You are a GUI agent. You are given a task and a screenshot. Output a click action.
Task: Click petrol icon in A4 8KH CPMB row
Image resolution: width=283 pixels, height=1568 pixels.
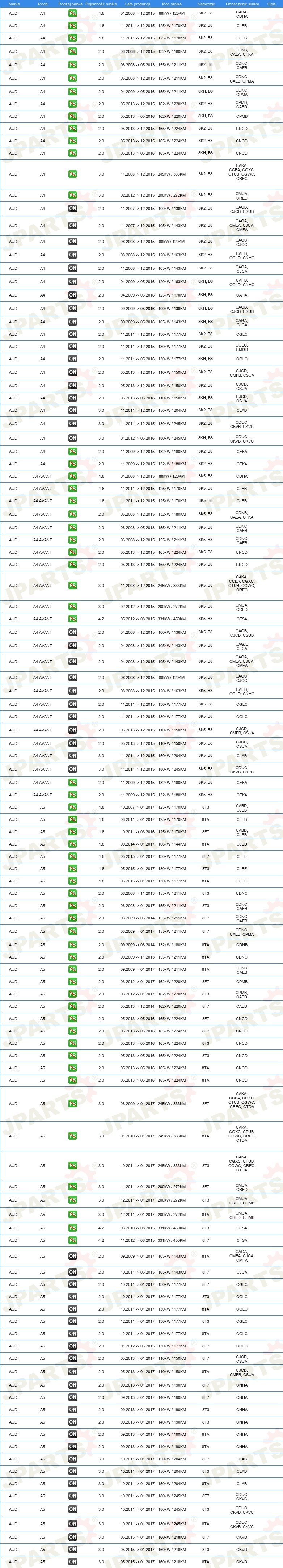click(72, 116)
